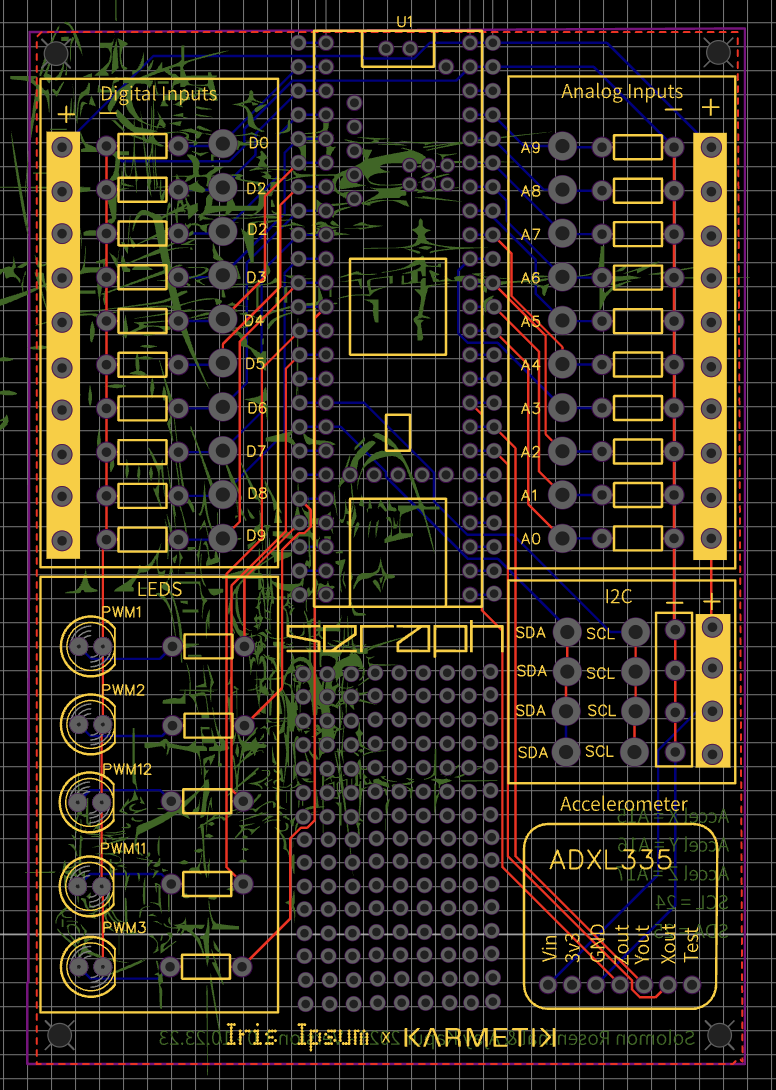Select the 'Analog Inputs' silkscreen label
Viewport: 776px width, 1090px height.
[x=622, y=92]
